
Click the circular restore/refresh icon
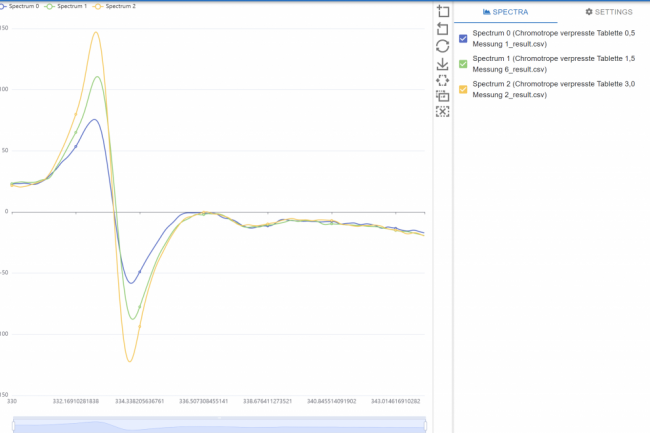click(x=443, y=46)
